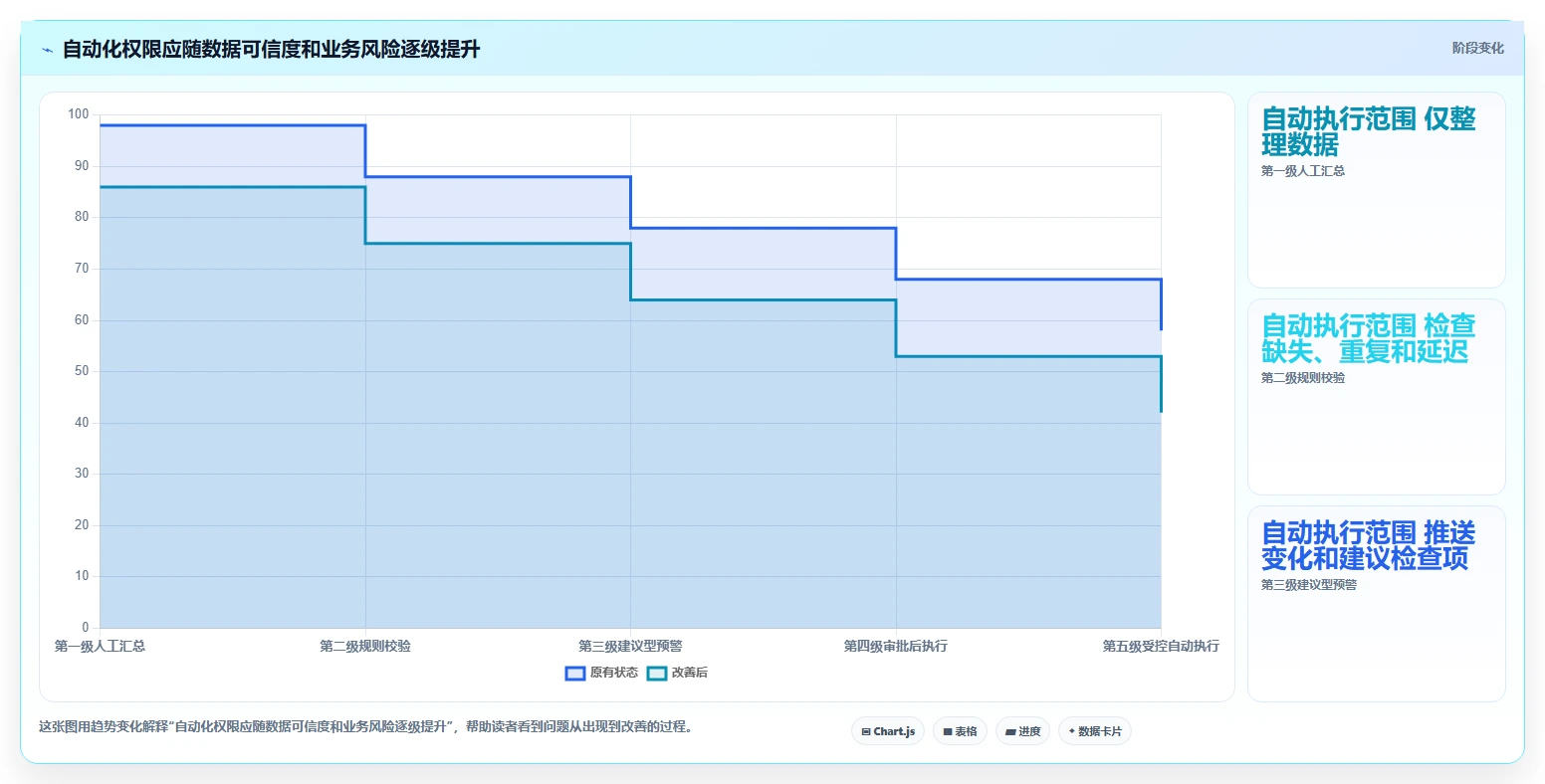The image size is (1545, 784).
Task: Click x-axis label 第五级受控自动执行
Action: point(1161,647)
